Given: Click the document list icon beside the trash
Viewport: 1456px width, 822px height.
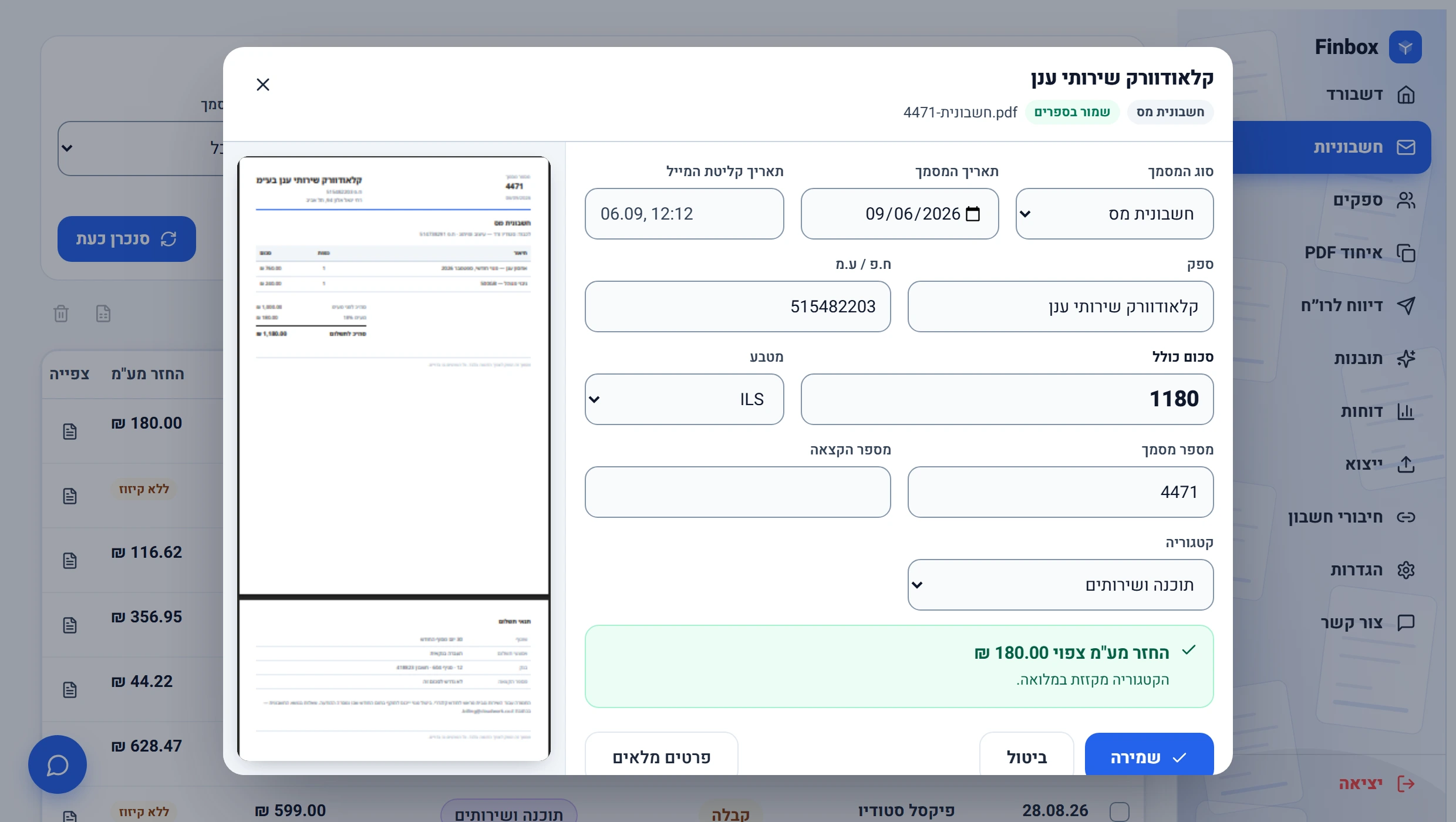Looking at the screenshot, I should (x=103, y=314).
